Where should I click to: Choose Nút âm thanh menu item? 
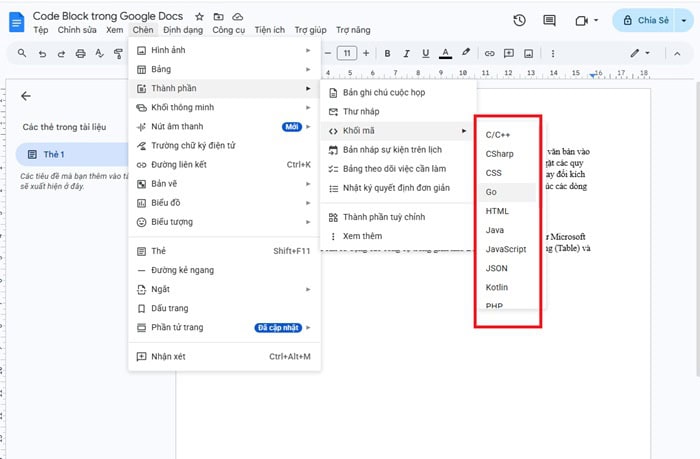[225, 126]
